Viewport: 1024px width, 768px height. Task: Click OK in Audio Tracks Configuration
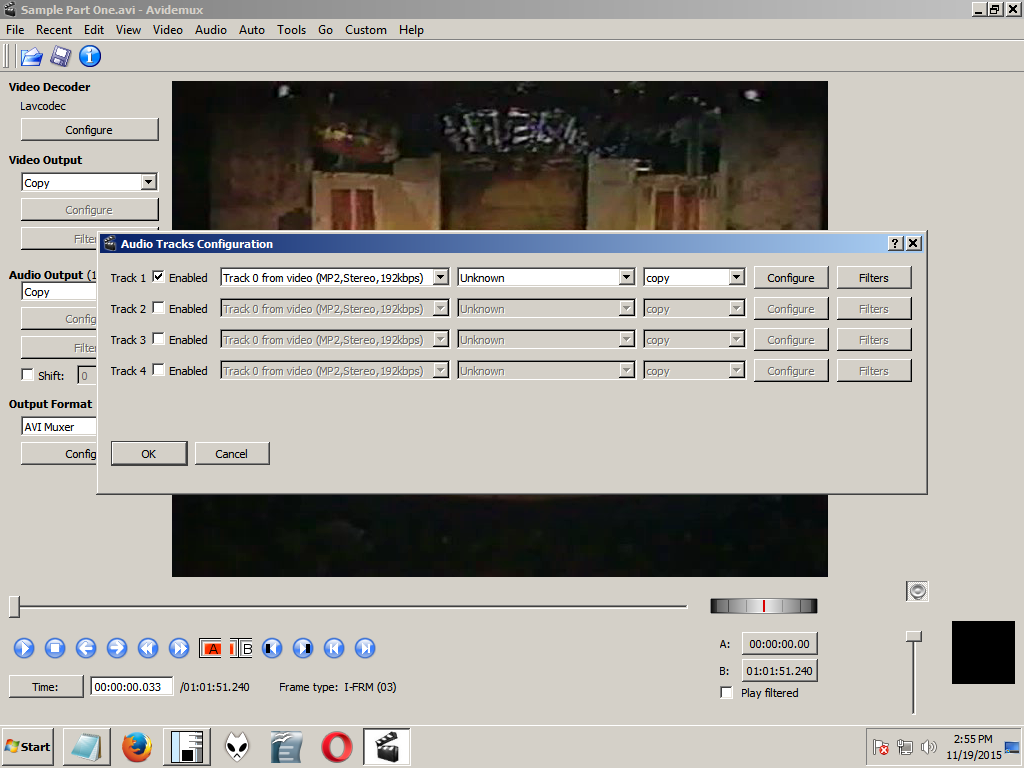coord(149,454)
